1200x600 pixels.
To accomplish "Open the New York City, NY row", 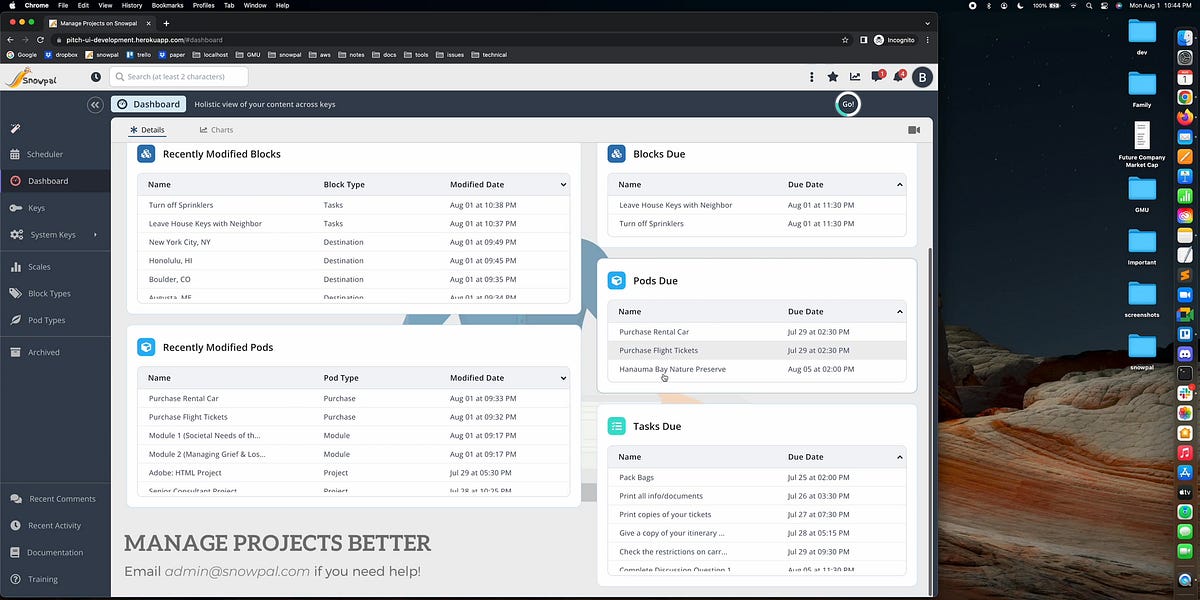I will click(353, 242).
